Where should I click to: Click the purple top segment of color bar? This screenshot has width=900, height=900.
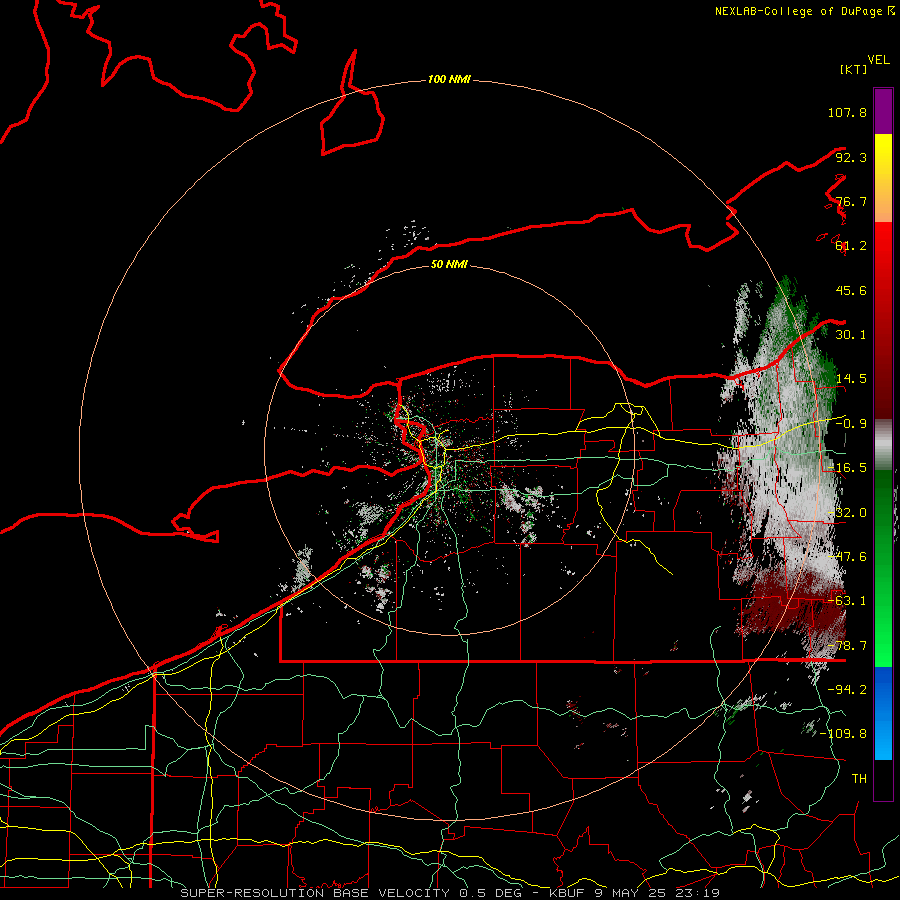(x=883, y=111)
